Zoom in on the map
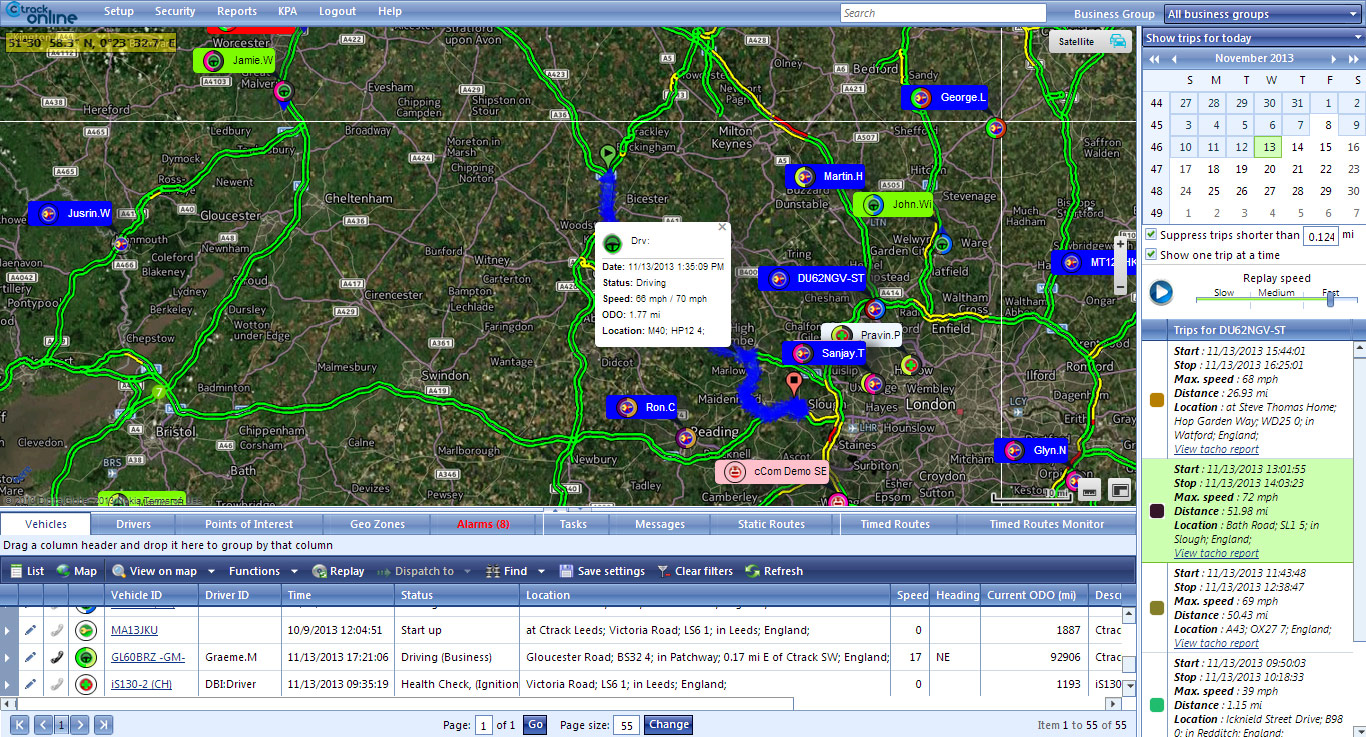This screenshot has height=737, width=1366. coord(1120,244)
